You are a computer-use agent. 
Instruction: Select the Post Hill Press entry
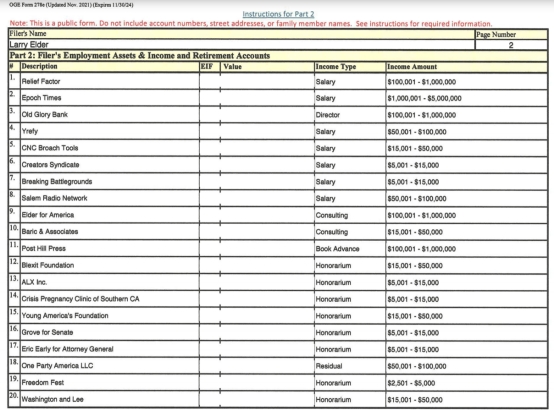pyautogui.click(x=110, y=248)
